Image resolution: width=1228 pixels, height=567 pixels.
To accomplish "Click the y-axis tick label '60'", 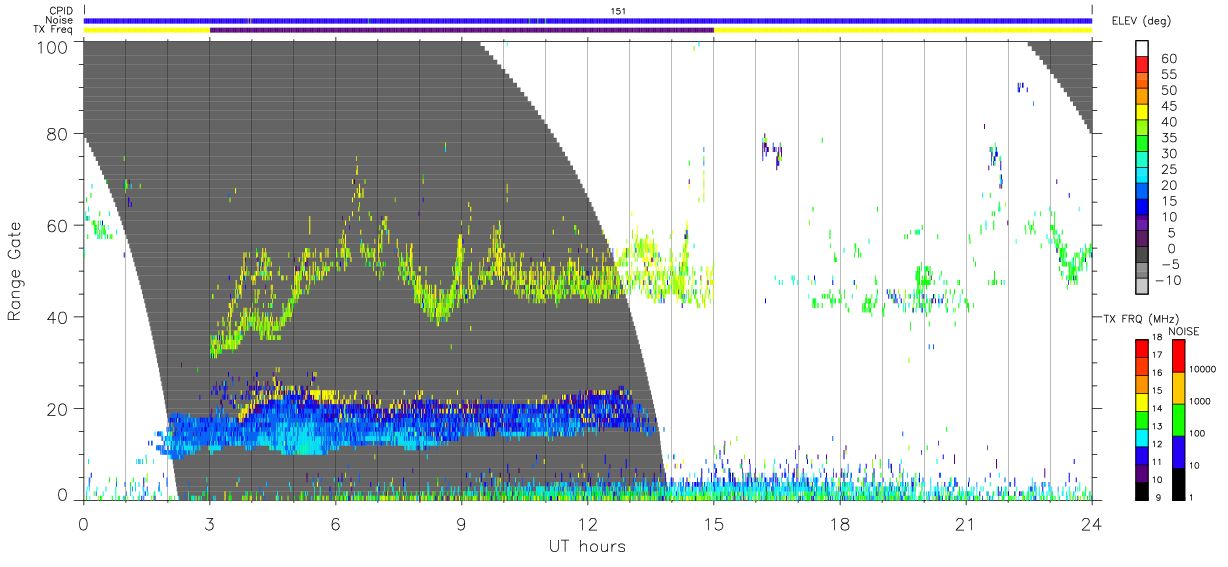I will coord(58,225).
